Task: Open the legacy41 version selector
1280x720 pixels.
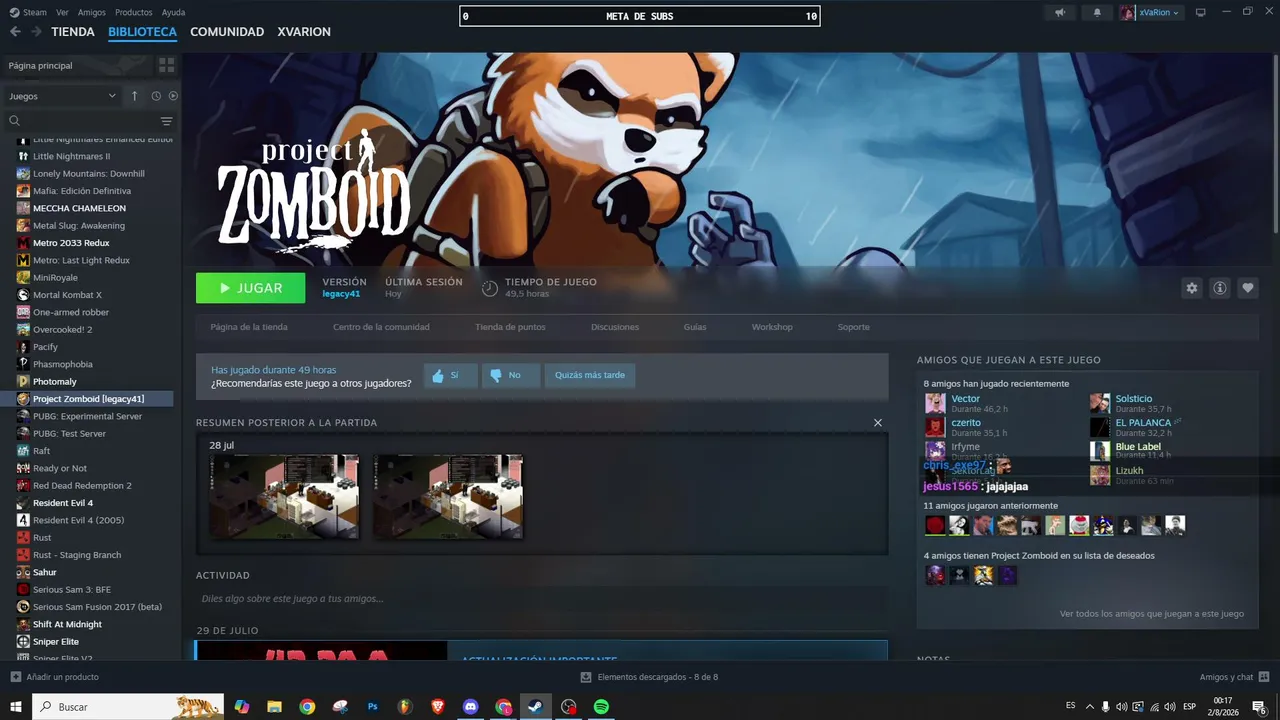Action: (x=341, y=294)
